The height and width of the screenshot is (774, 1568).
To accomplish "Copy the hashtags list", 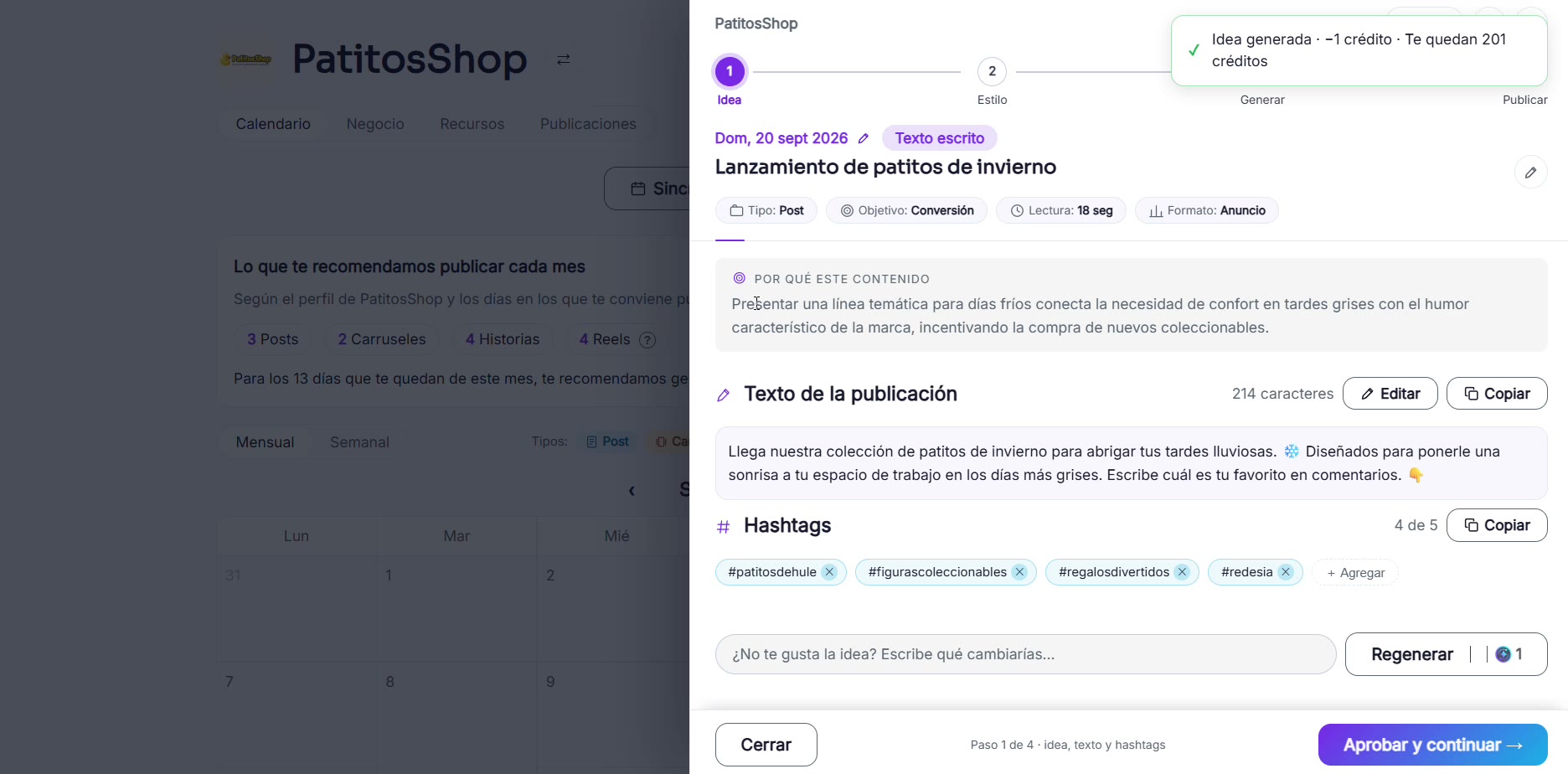I will coord(1497,525).
